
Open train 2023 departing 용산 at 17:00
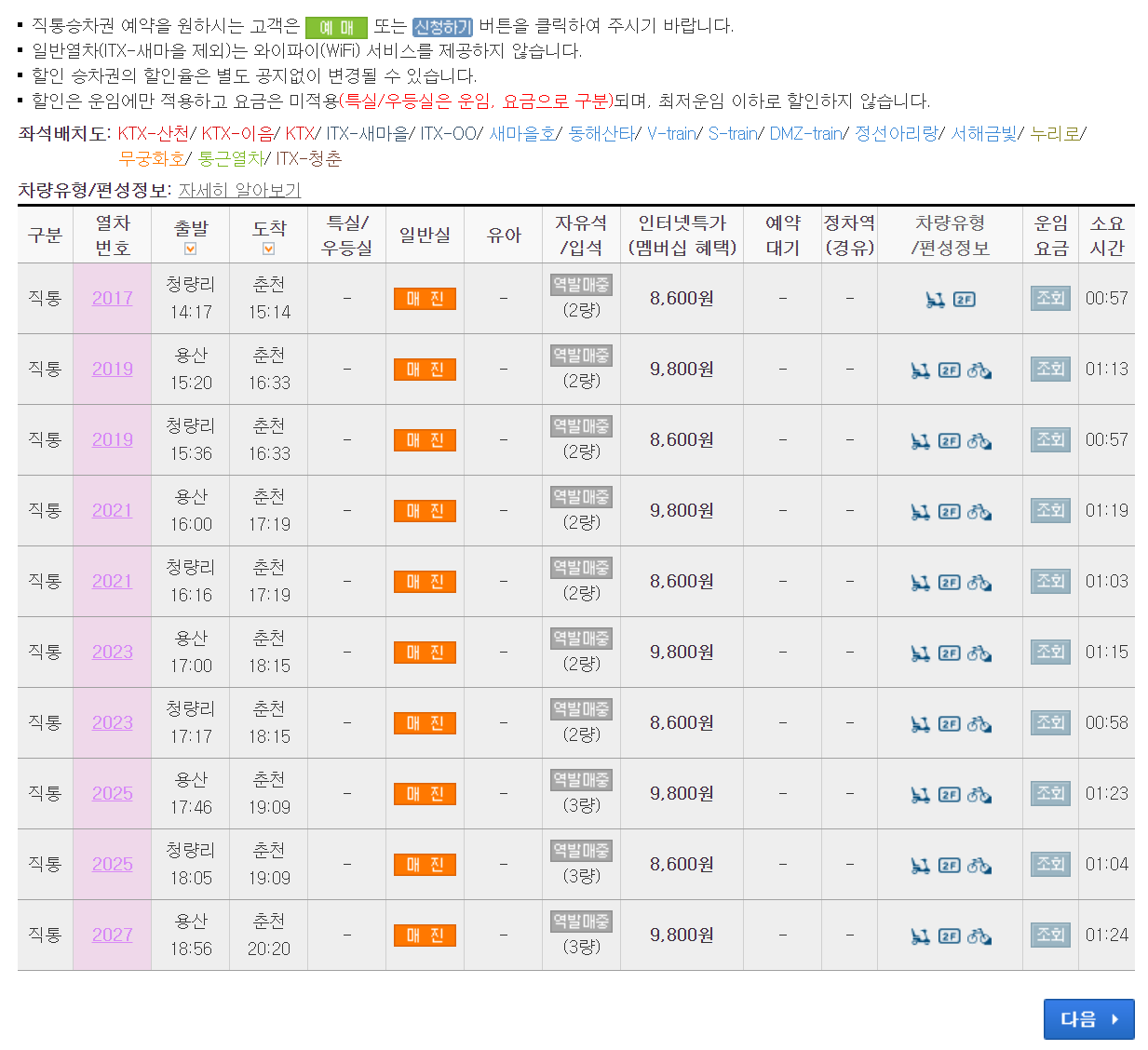113,653
